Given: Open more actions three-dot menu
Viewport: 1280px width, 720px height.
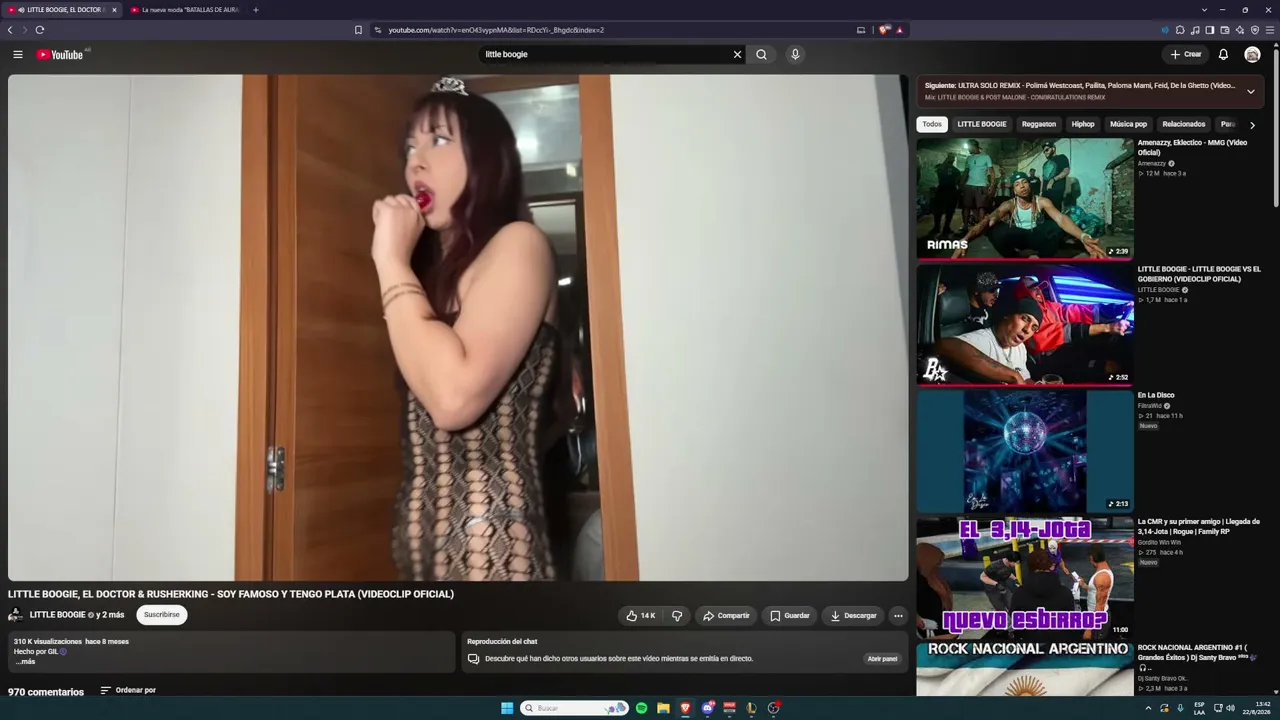Looking at the screenshot, I should 898,616.
